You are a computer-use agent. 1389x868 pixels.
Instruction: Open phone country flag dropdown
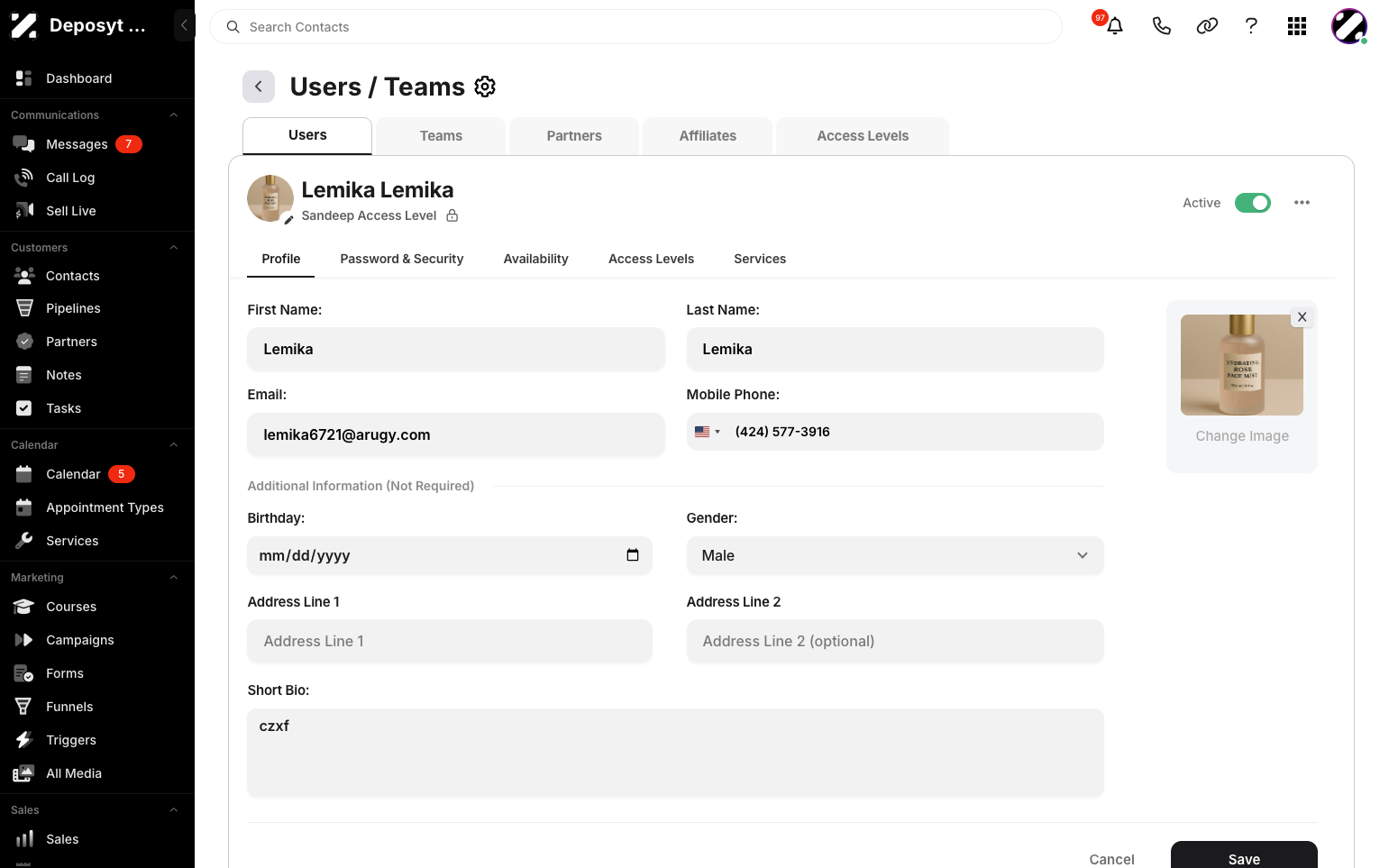tap(708, 432)
